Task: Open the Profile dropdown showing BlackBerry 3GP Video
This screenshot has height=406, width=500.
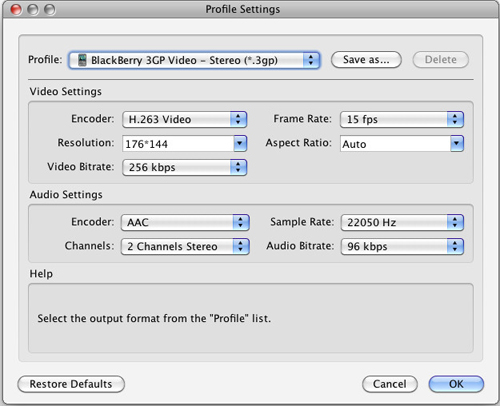Action: coord(194,60)
